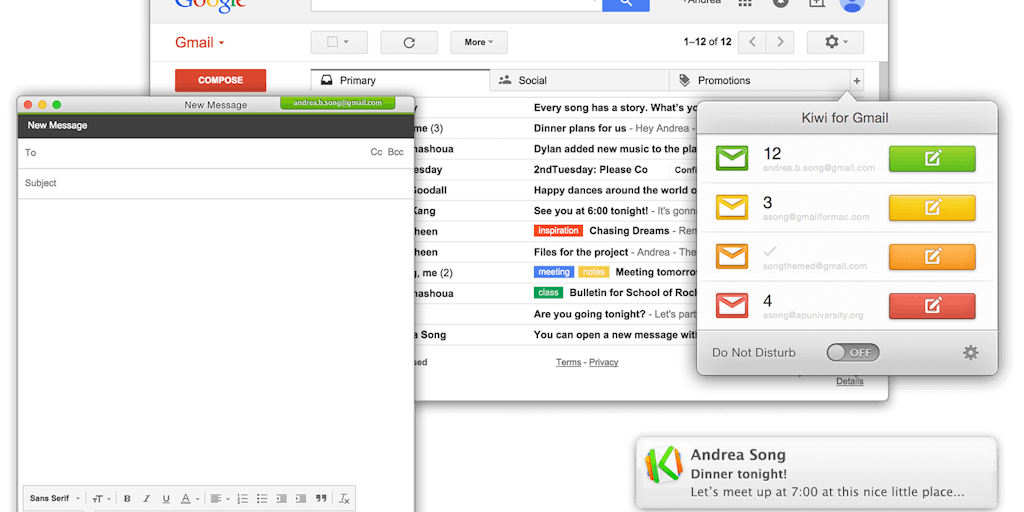This screenshot has width=1024, height=512.
Task: Open the text size dropdown
Action: point(101,499)
